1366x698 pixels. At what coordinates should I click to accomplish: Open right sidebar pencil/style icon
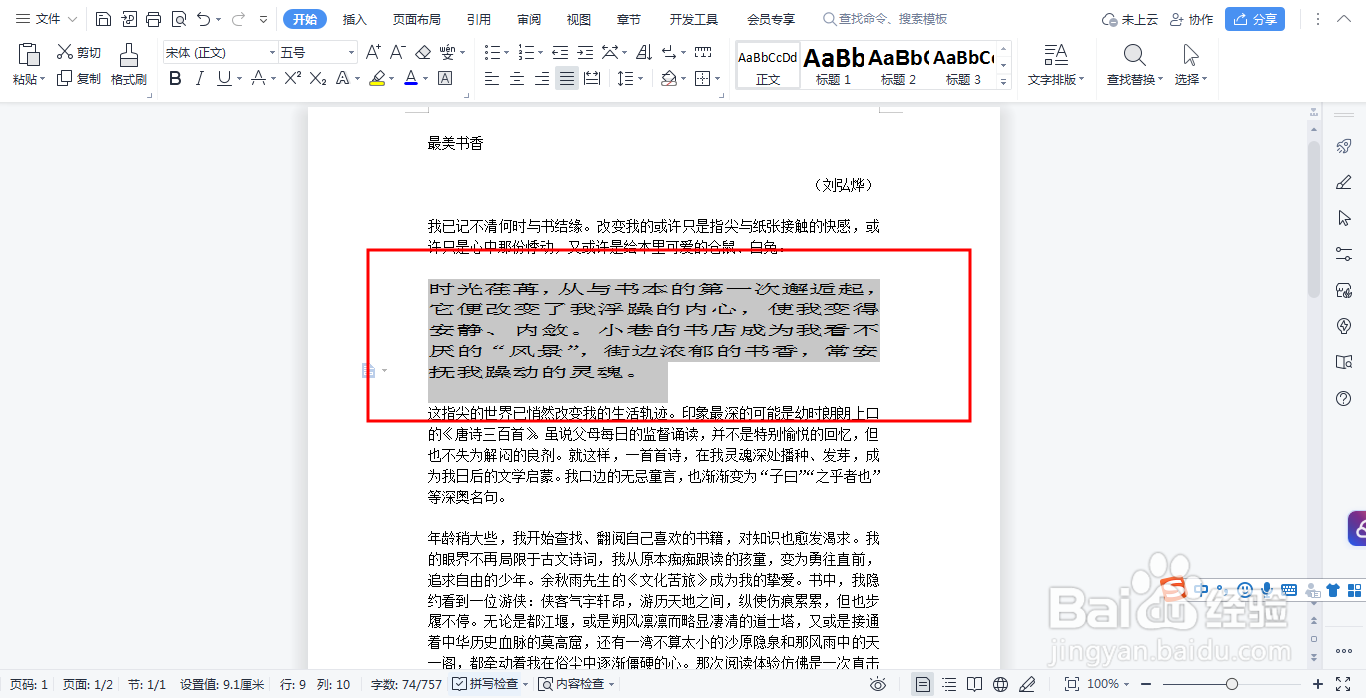coord(1344,182)
